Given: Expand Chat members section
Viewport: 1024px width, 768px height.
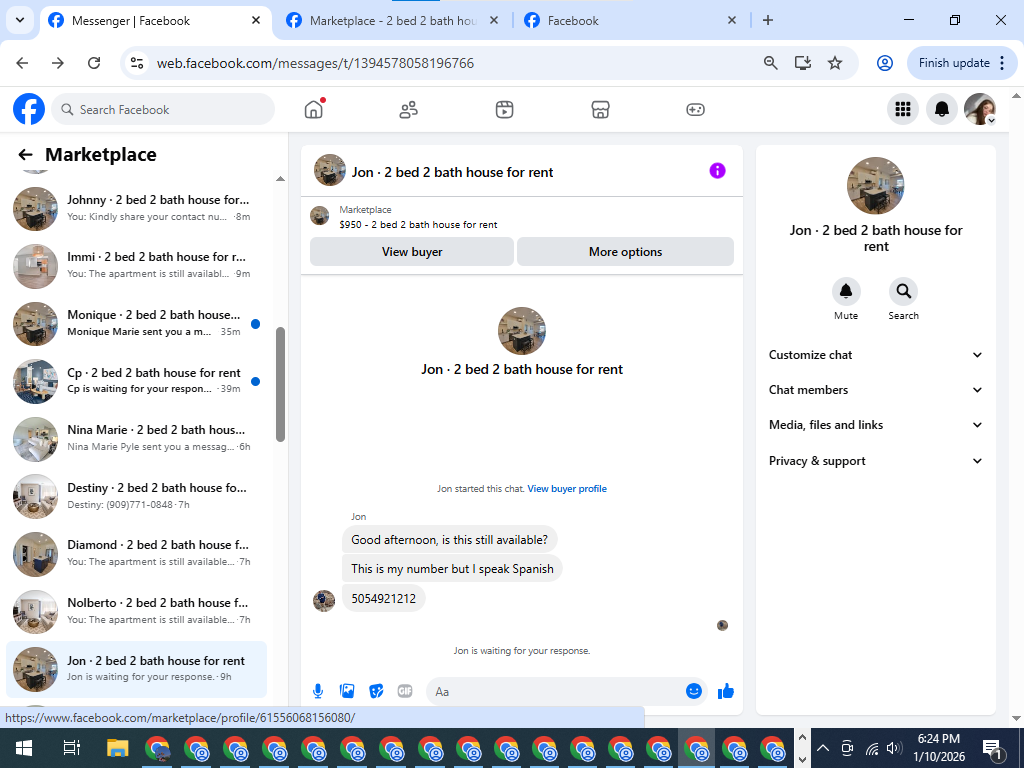Looking at the screenshot, I should [x=876, y=390].
